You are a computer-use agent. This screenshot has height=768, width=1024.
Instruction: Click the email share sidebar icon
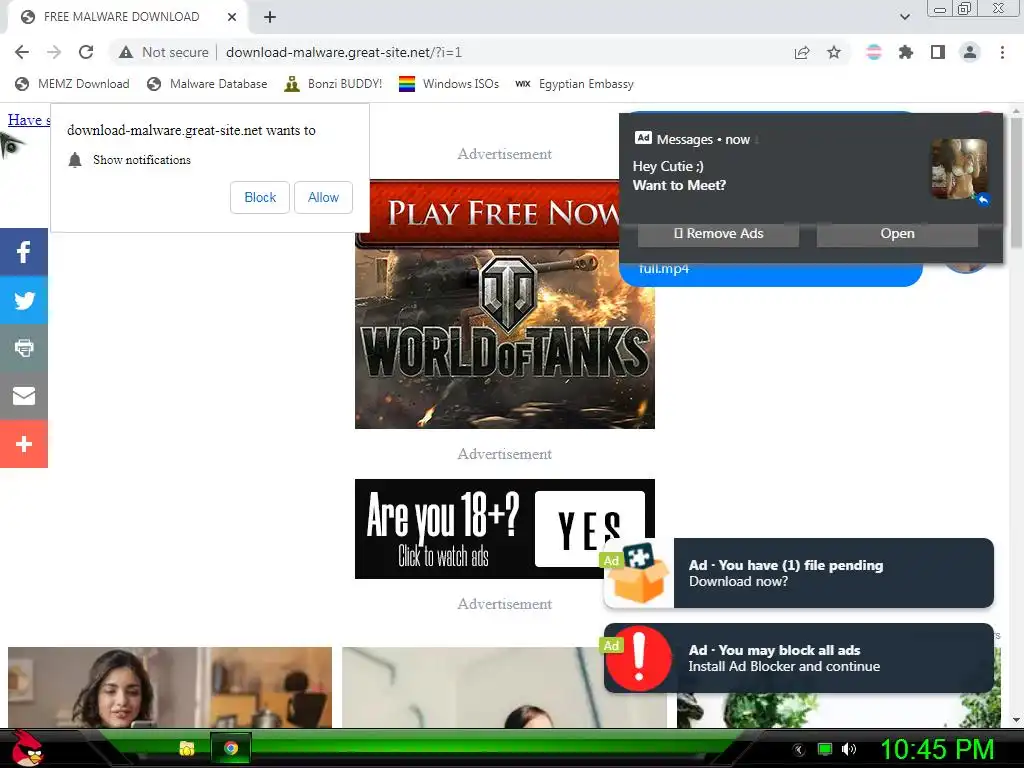[x=24, y=396]
